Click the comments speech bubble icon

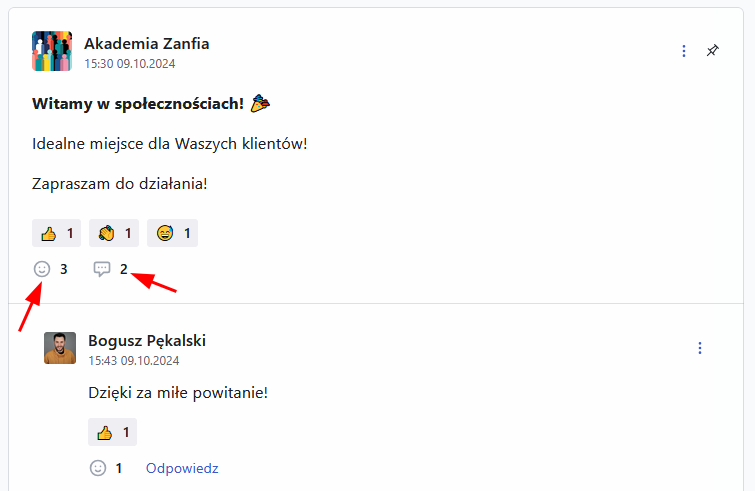point(102,268)
